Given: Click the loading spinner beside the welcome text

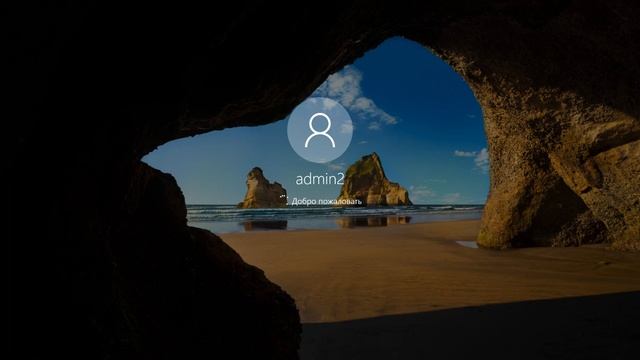Looking at the screenshot, I should click(284, 199).
